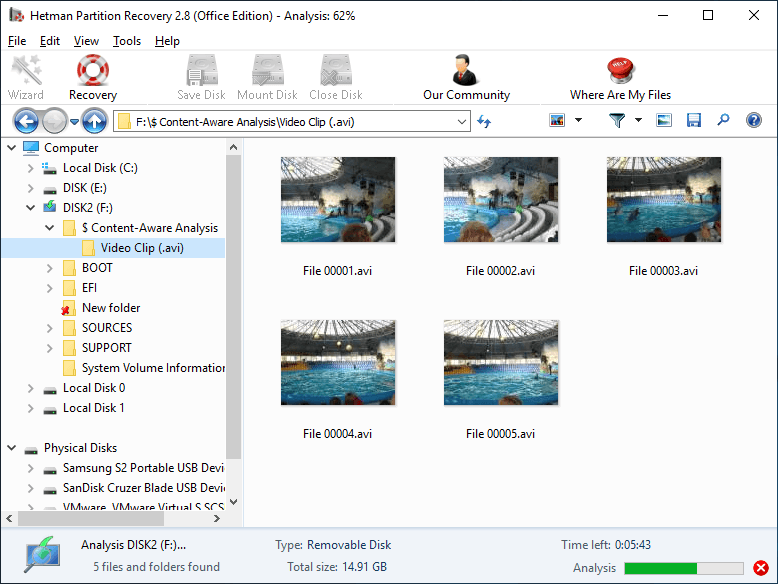
Task: Expand DISK (E:) node
Action: point(31,188)
